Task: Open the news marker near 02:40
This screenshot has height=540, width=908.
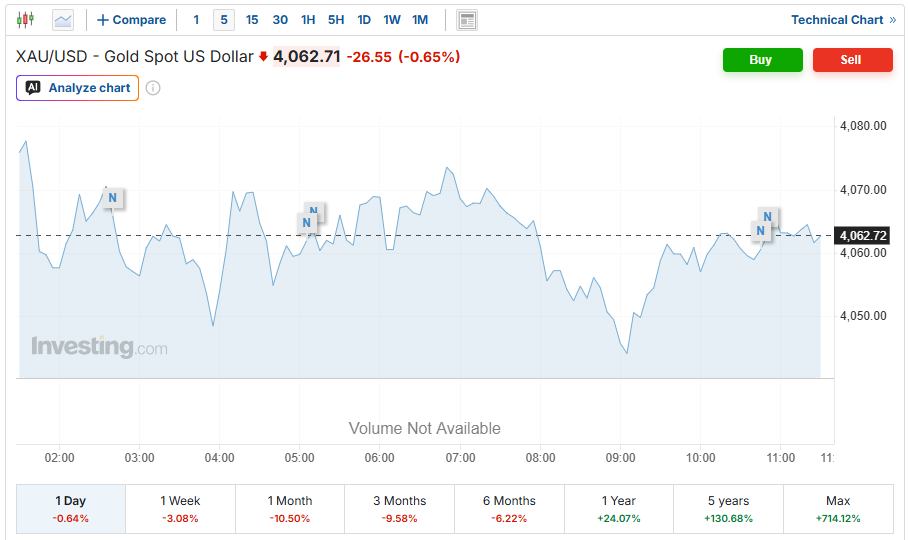Action: [x=112, y=198]
